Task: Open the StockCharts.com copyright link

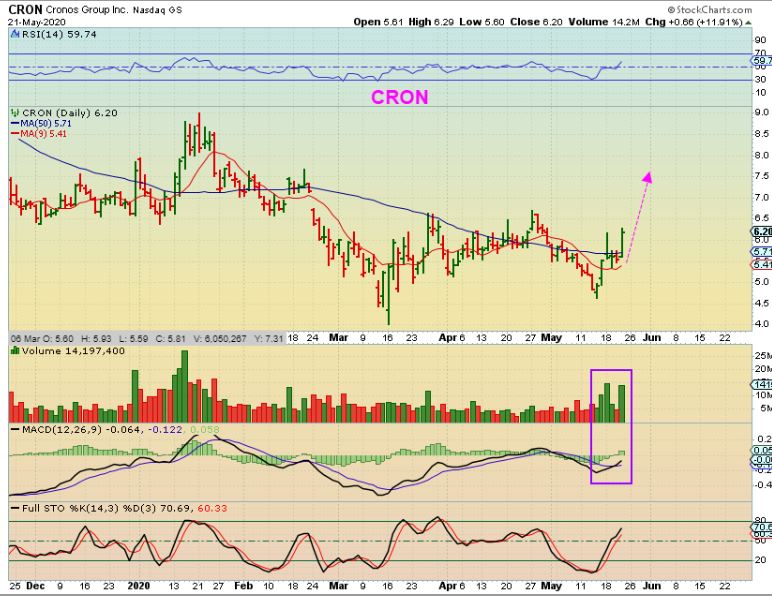Action: [x=709, y=10]
